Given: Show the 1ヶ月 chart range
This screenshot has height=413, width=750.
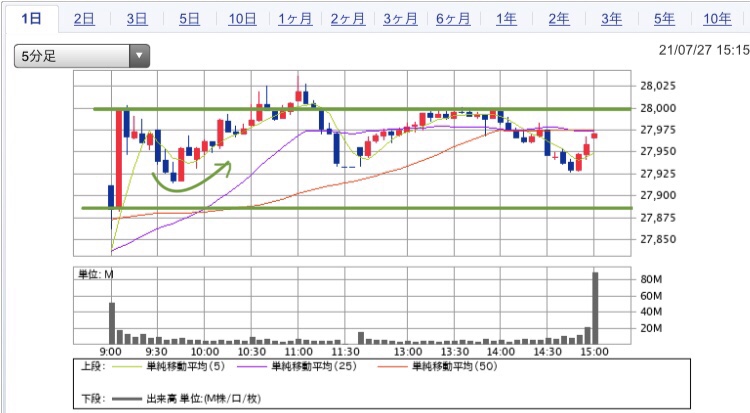Looking at the screenshot, I should (295, 19).
